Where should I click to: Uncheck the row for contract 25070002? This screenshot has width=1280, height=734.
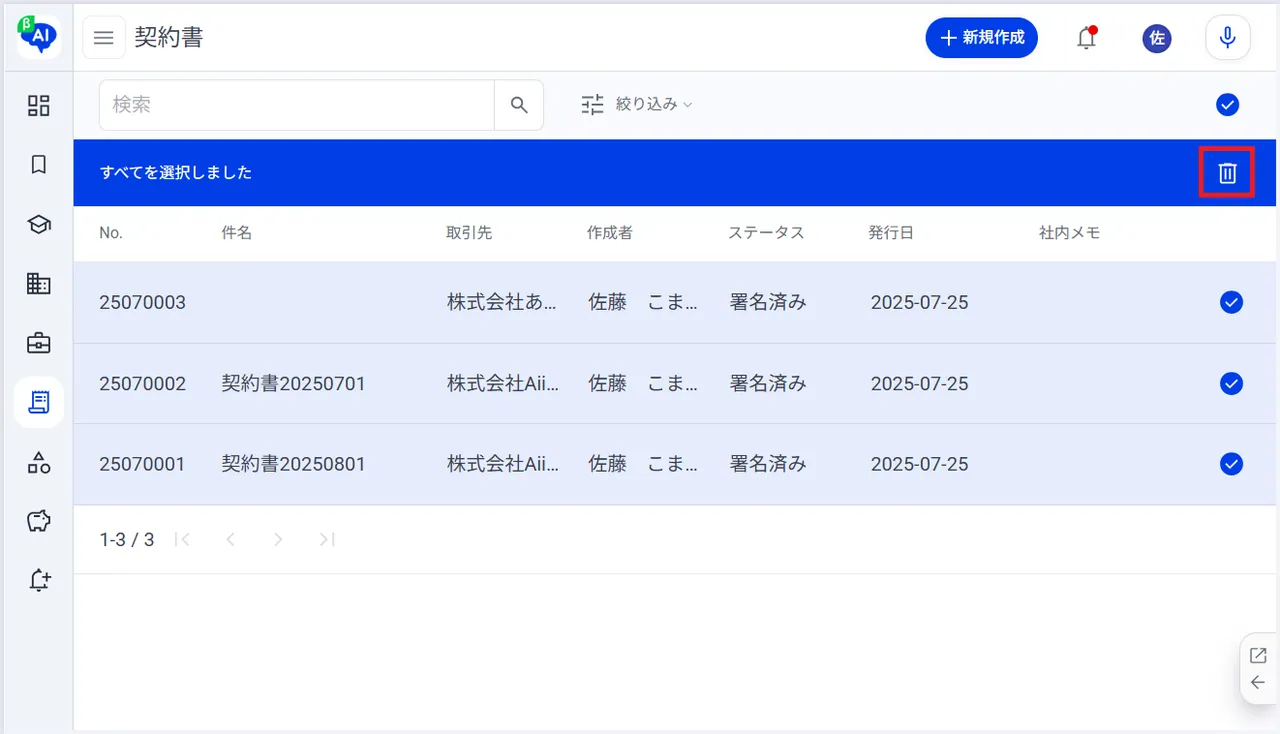(x=1231, y=383)
